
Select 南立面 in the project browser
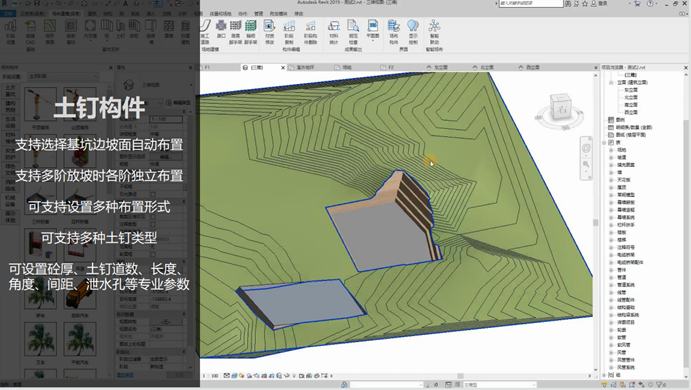(x=631, y=105)
